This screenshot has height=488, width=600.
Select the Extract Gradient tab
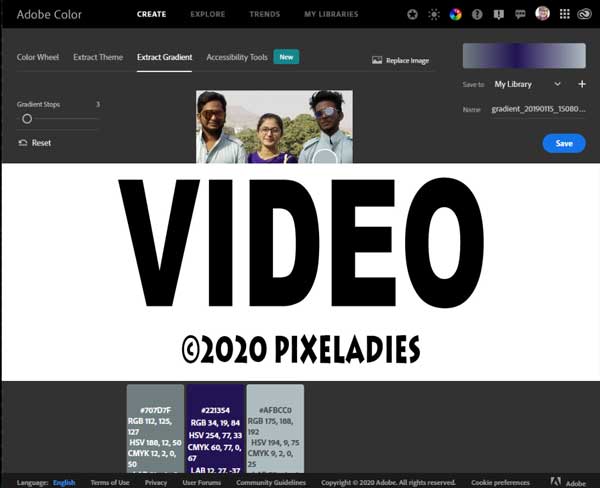165,57
